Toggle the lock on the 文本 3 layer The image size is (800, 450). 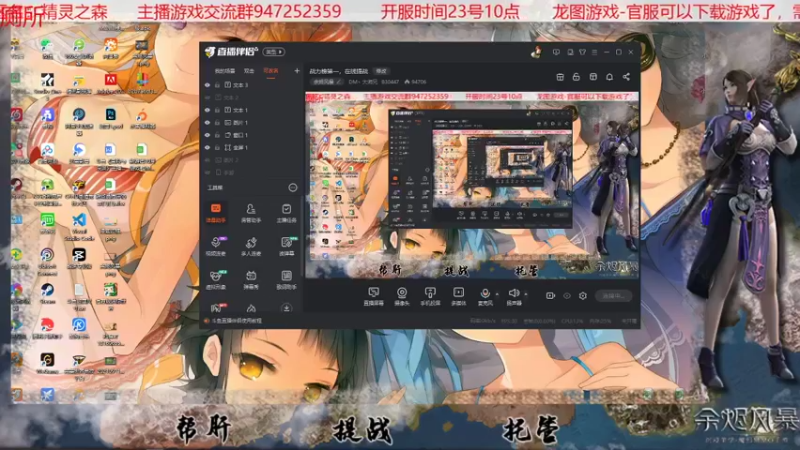[217, 85]
